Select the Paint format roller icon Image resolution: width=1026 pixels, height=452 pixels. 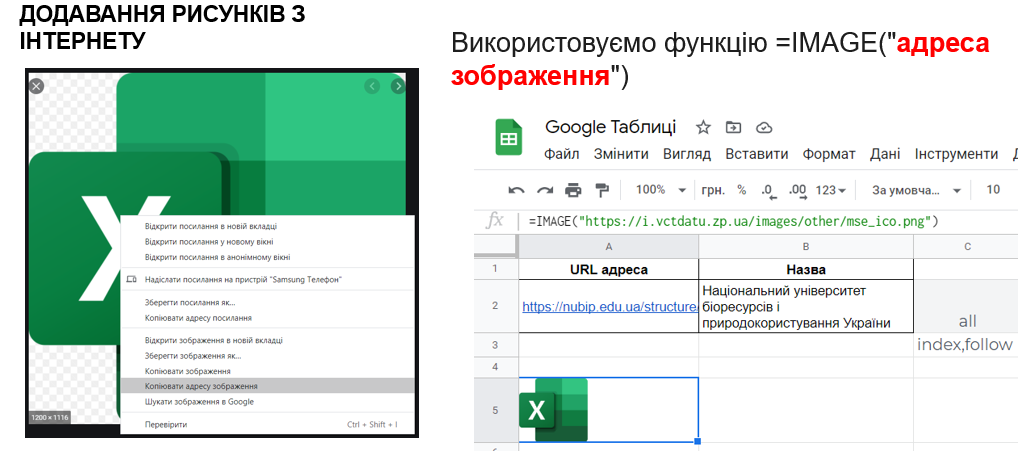tap(602, 190)
